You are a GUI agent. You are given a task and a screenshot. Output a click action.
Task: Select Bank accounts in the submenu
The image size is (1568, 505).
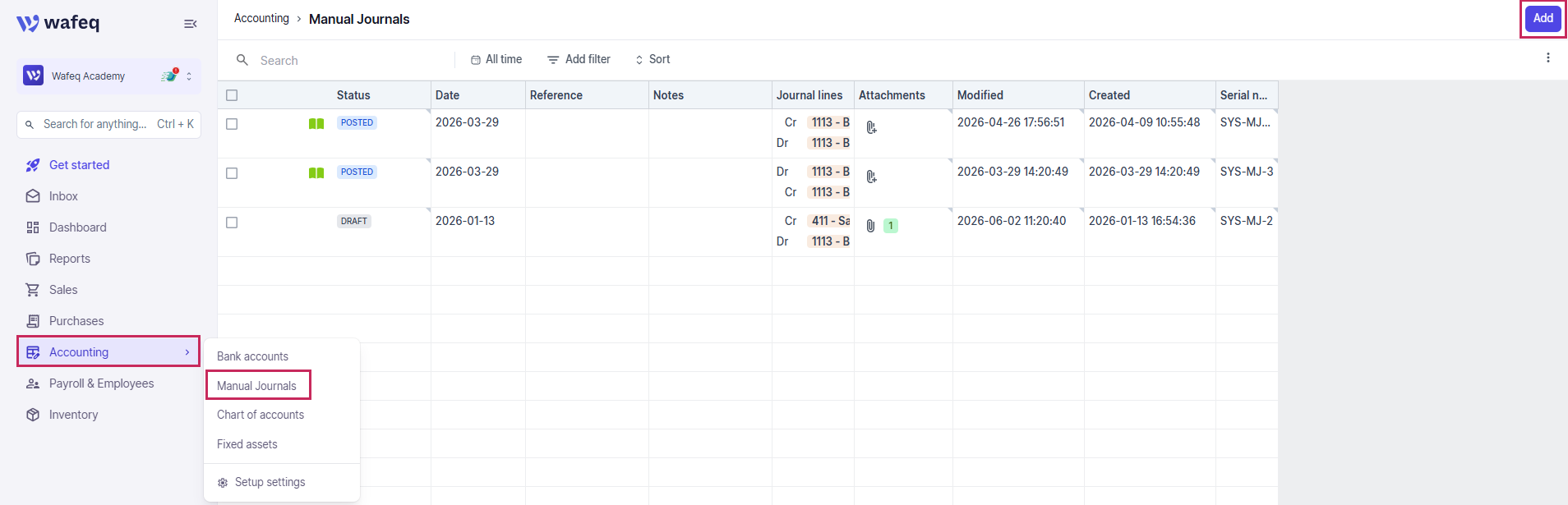click(252, 356)
